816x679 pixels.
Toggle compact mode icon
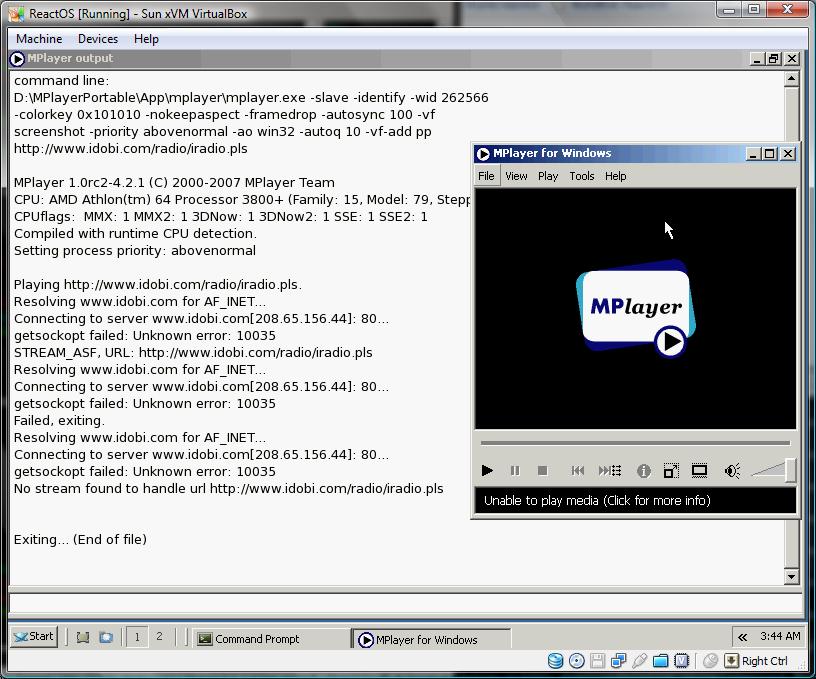671,470
